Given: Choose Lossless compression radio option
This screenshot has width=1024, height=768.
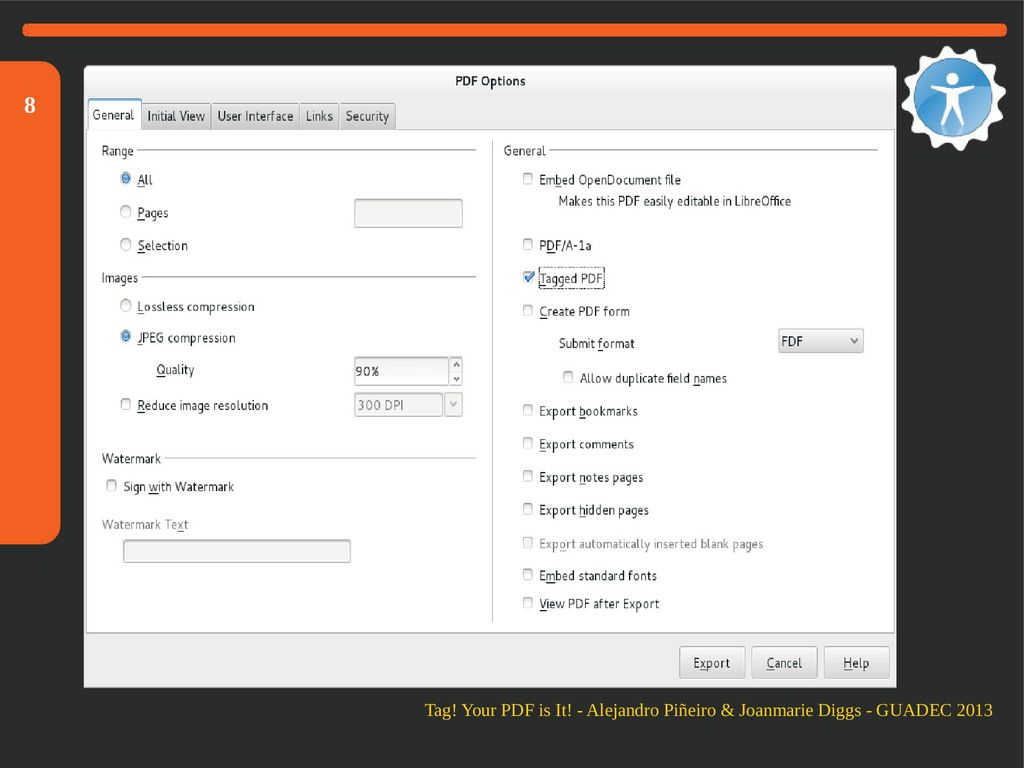Looking at the screenshot, I should pyautogui.click(x=126, y=306).
